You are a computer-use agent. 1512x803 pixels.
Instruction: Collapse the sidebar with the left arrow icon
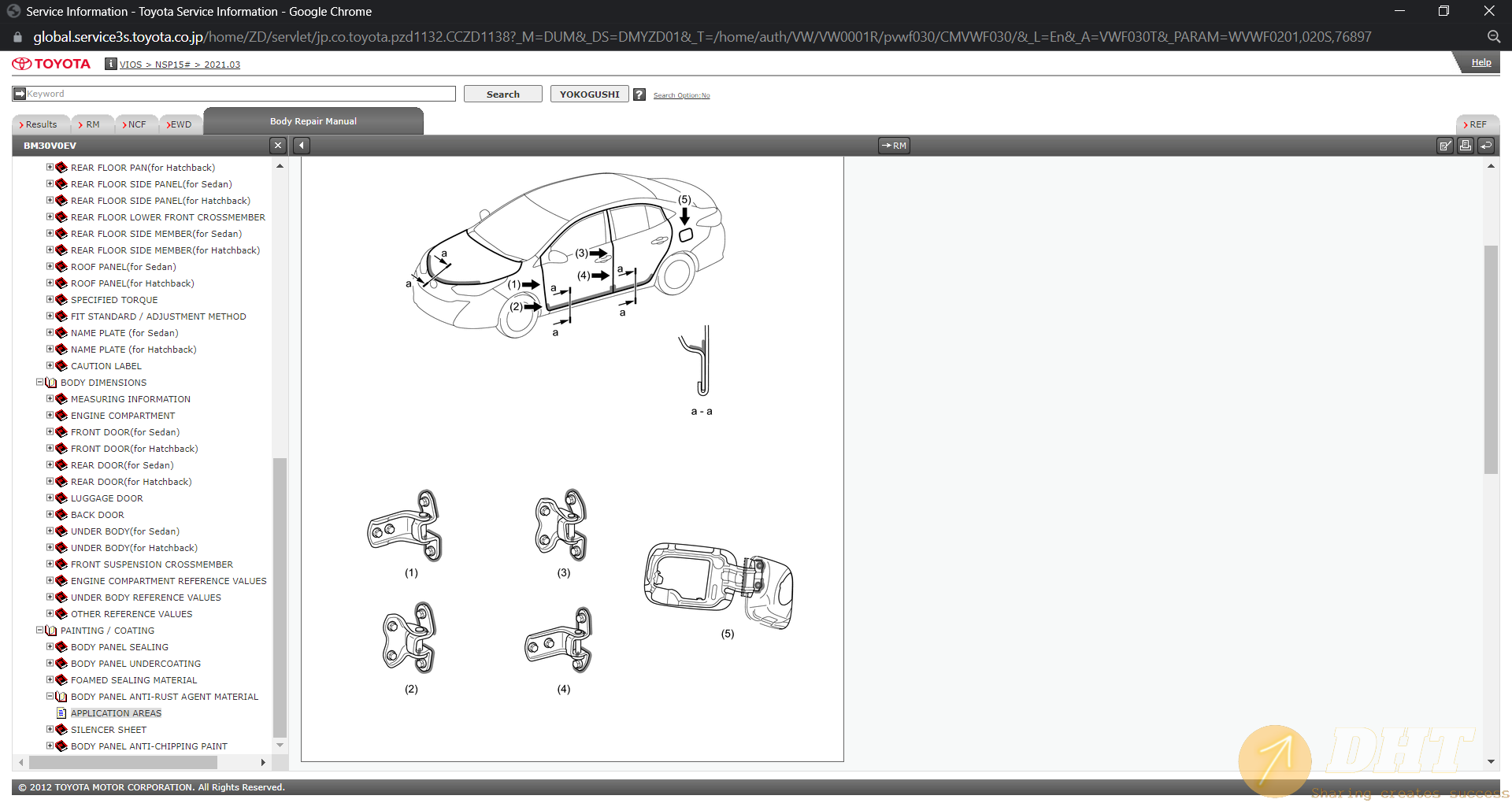pos(302,146)
